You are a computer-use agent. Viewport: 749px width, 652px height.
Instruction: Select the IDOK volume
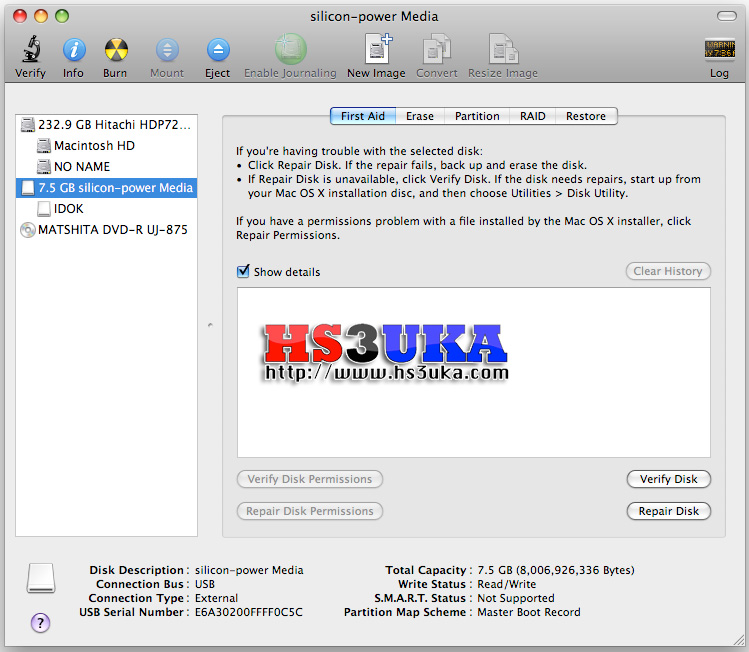107,209
